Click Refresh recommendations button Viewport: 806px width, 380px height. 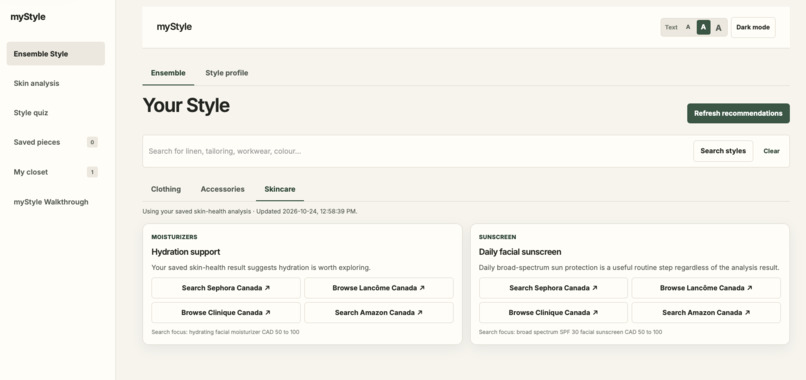[x=738, y=113]
